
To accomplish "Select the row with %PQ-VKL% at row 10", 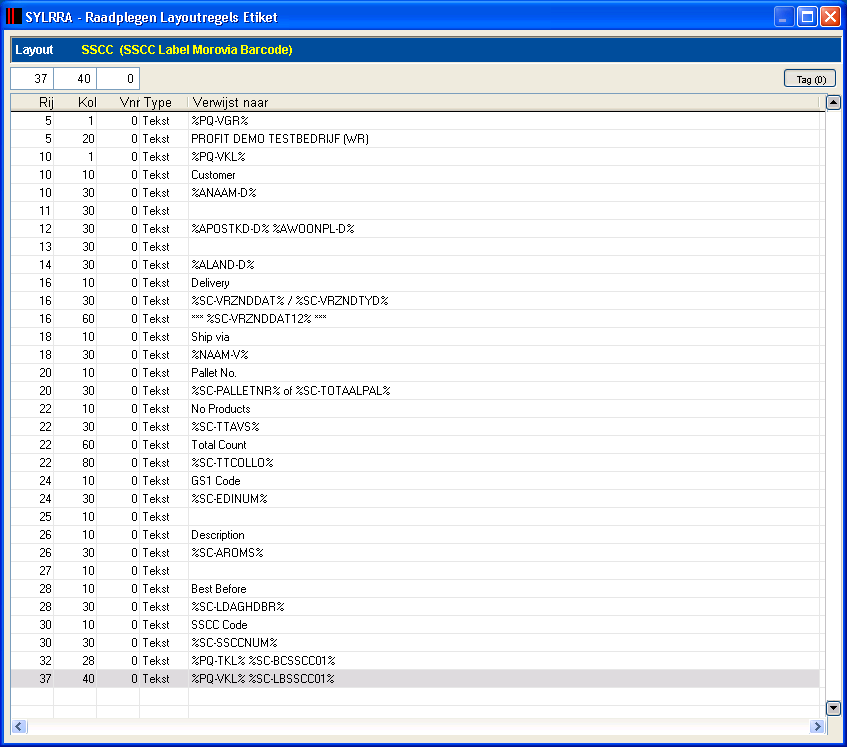I will click(x=415, y=157).
